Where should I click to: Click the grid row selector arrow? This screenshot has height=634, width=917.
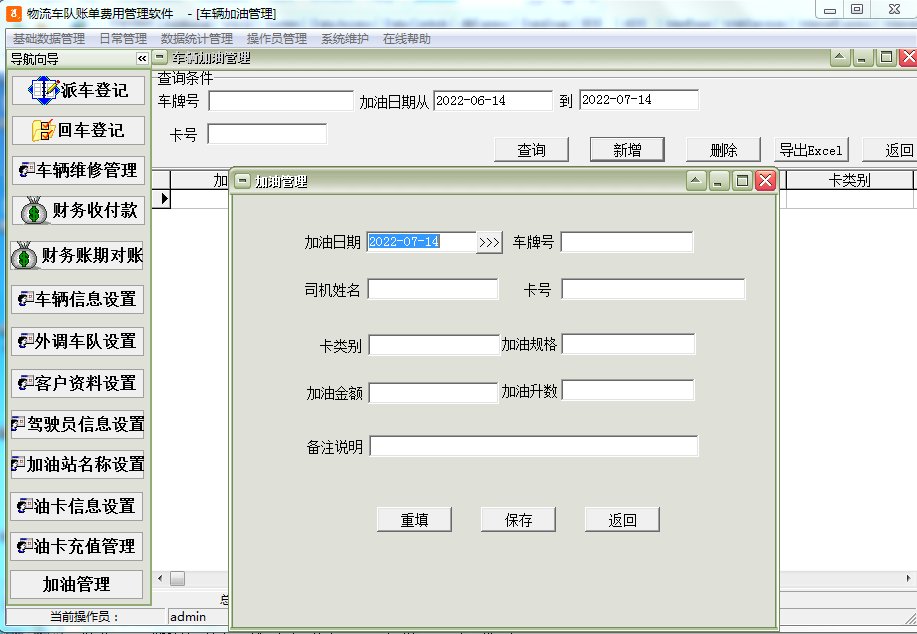pos(161,199)
